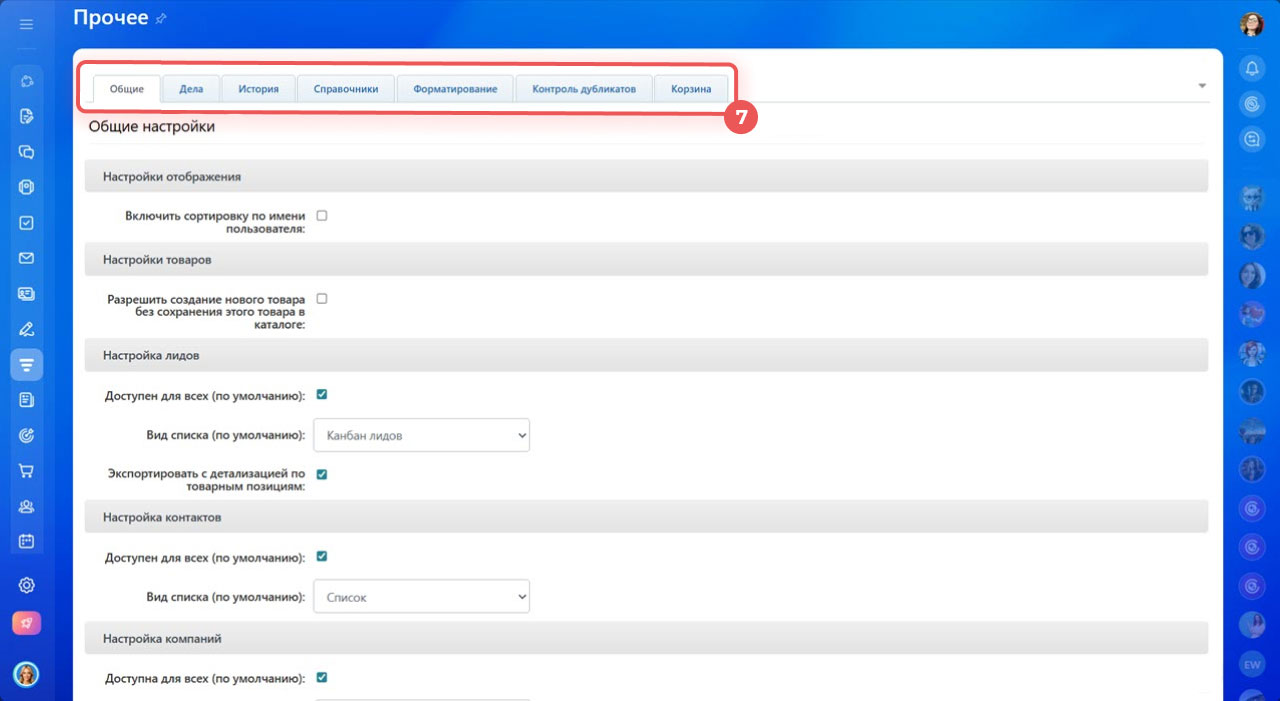The image size is (1280, 701).
Task: Enable сортировку по имени пользователя checkbox
Action: [x=322, y=215]
